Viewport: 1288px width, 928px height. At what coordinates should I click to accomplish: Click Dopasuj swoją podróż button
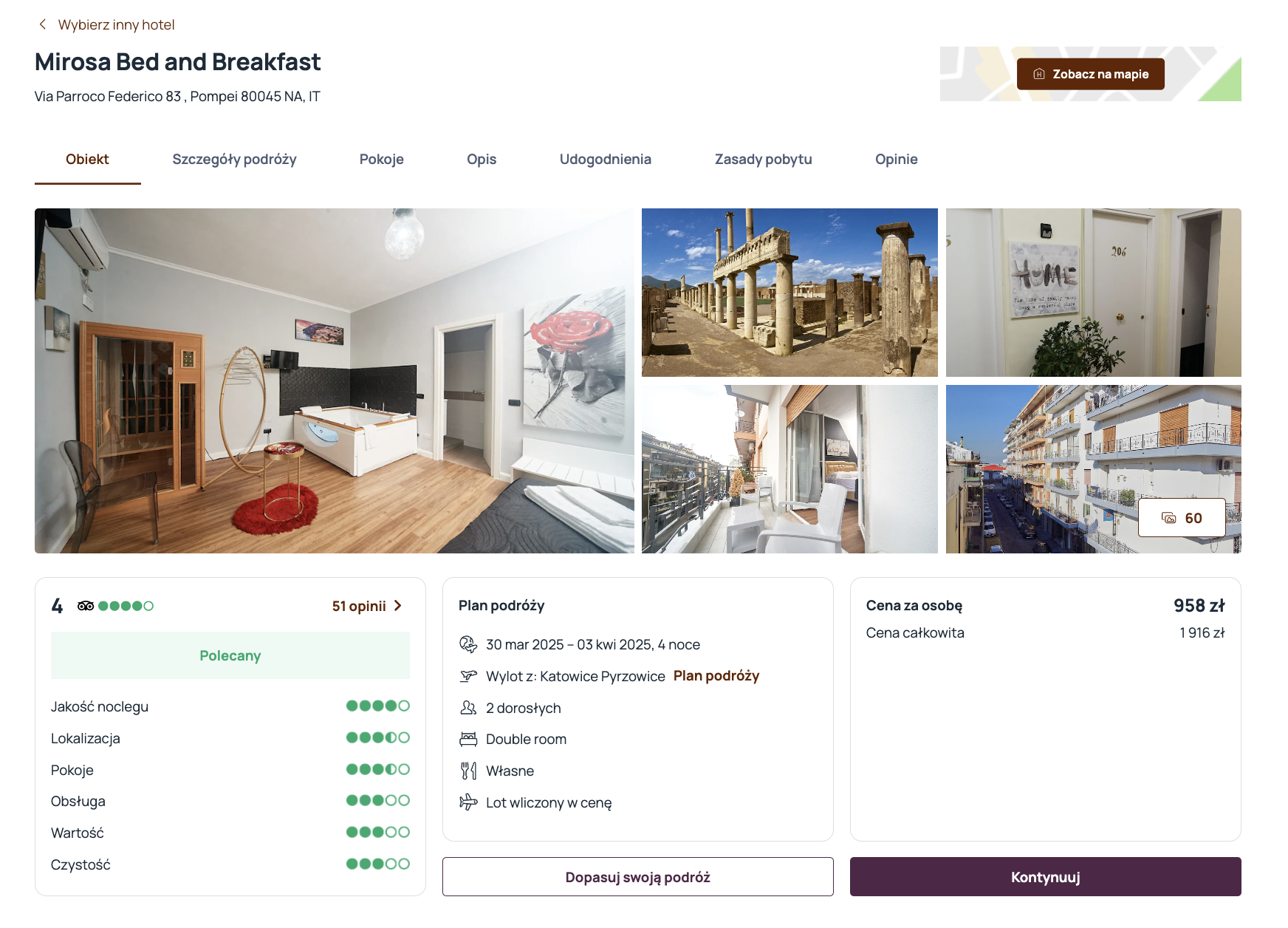point(638,877)
